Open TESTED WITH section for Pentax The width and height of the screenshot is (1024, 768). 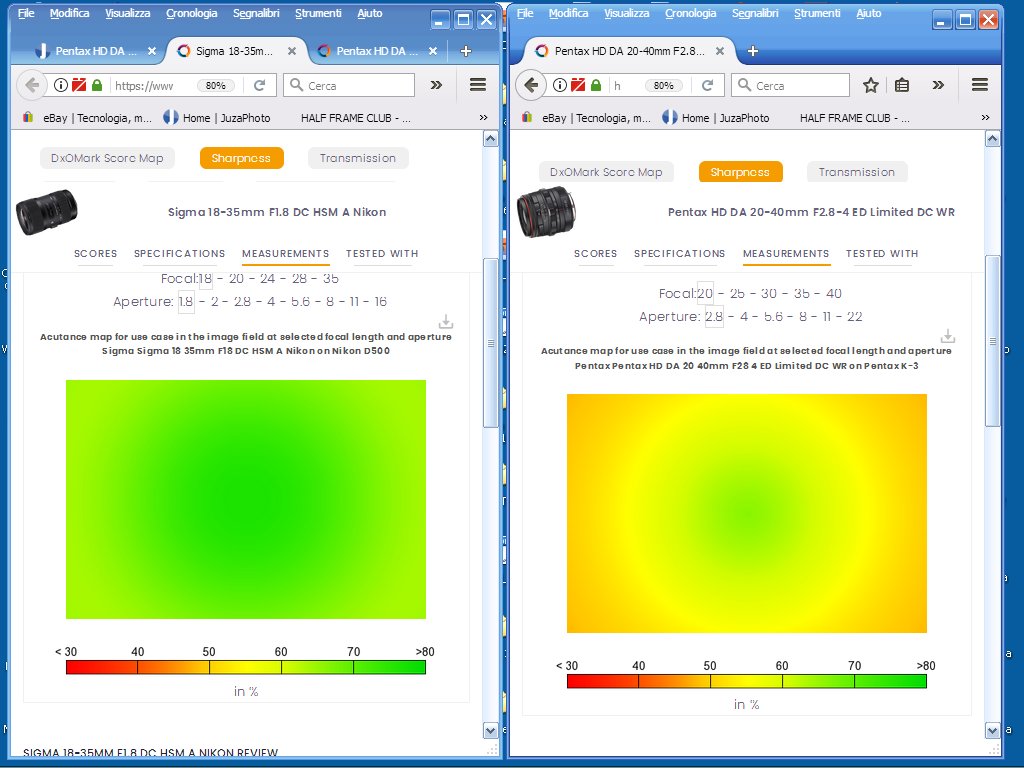(x=882, y=253)
